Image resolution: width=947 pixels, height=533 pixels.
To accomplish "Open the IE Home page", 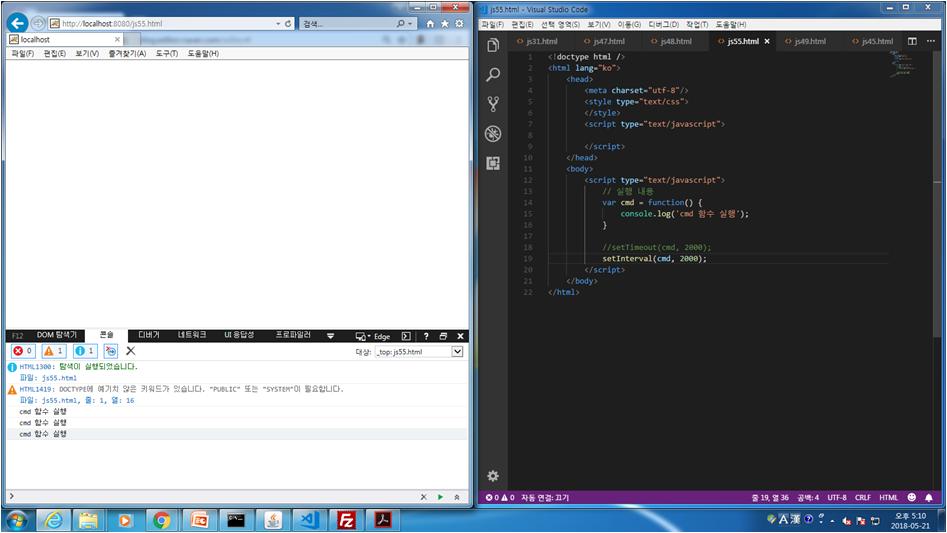I will 430,24.
